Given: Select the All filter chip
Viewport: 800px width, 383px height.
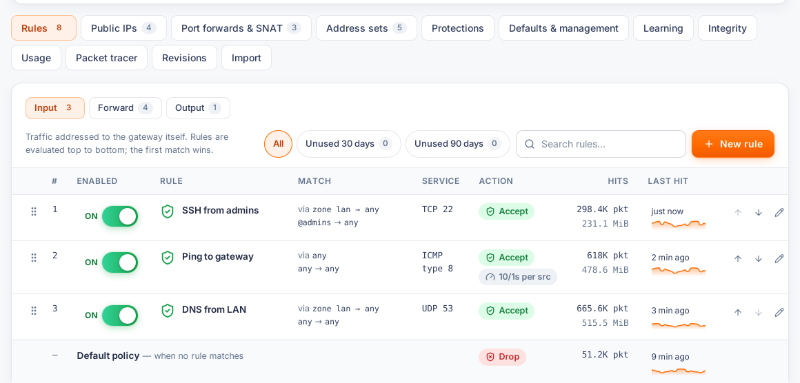Looking at the screenshot, I should (278, 144).
